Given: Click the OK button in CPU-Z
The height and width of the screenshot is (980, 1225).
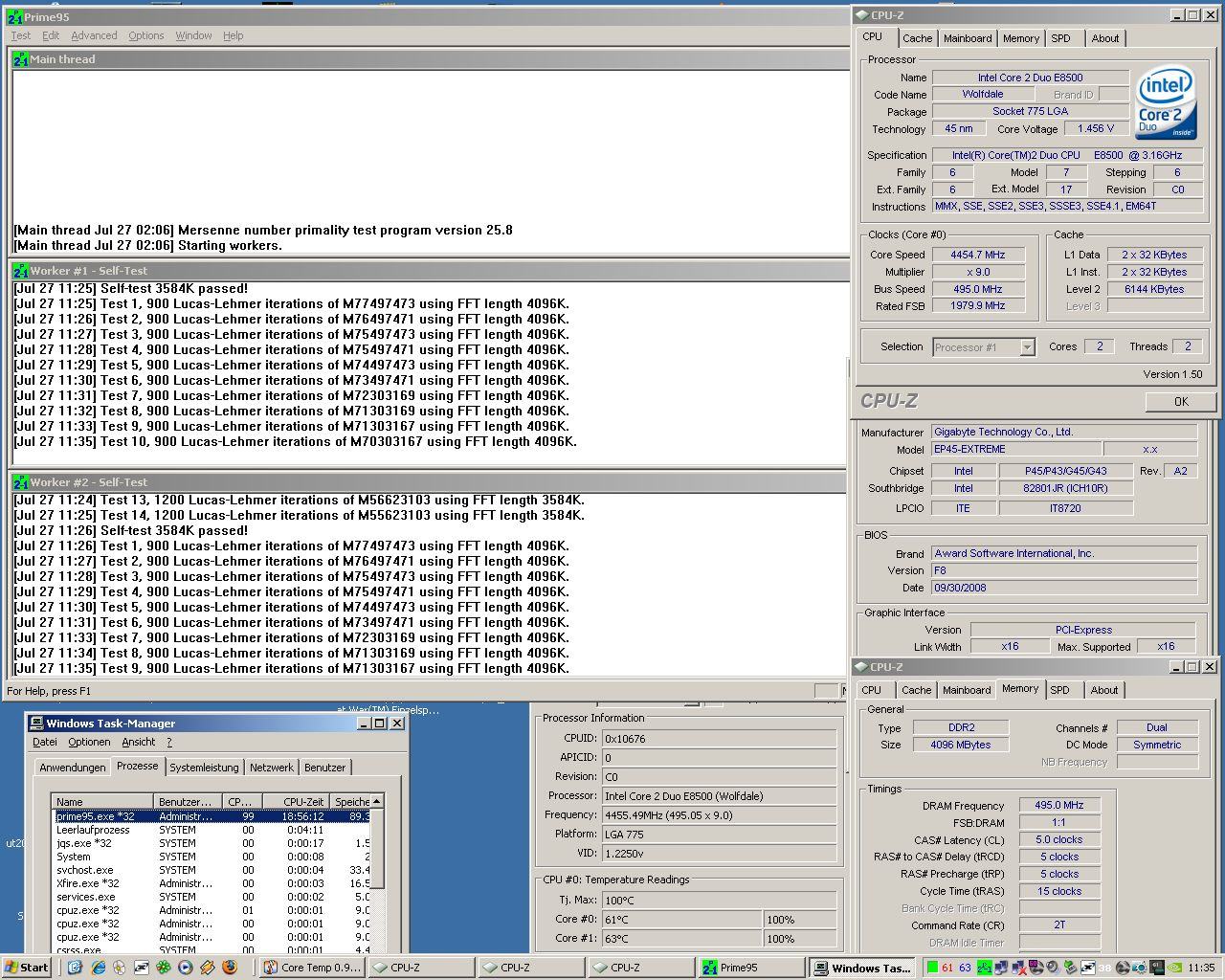Looking at the screenshot, I should pyautogui.click(x=1181, y=402).
